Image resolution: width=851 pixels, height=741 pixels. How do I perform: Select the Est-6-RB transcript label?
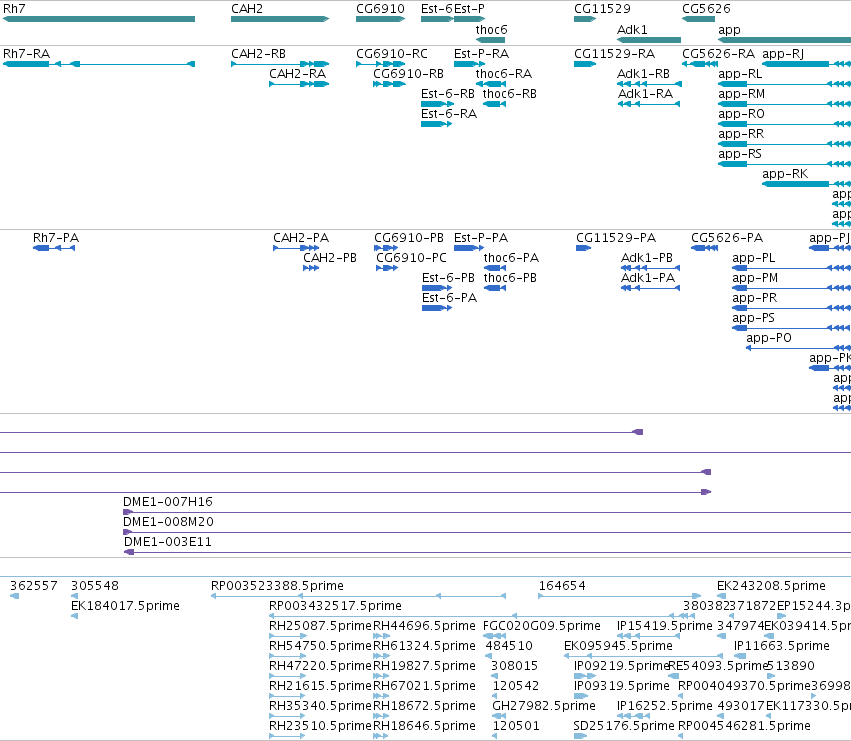[x=448, y=94]
